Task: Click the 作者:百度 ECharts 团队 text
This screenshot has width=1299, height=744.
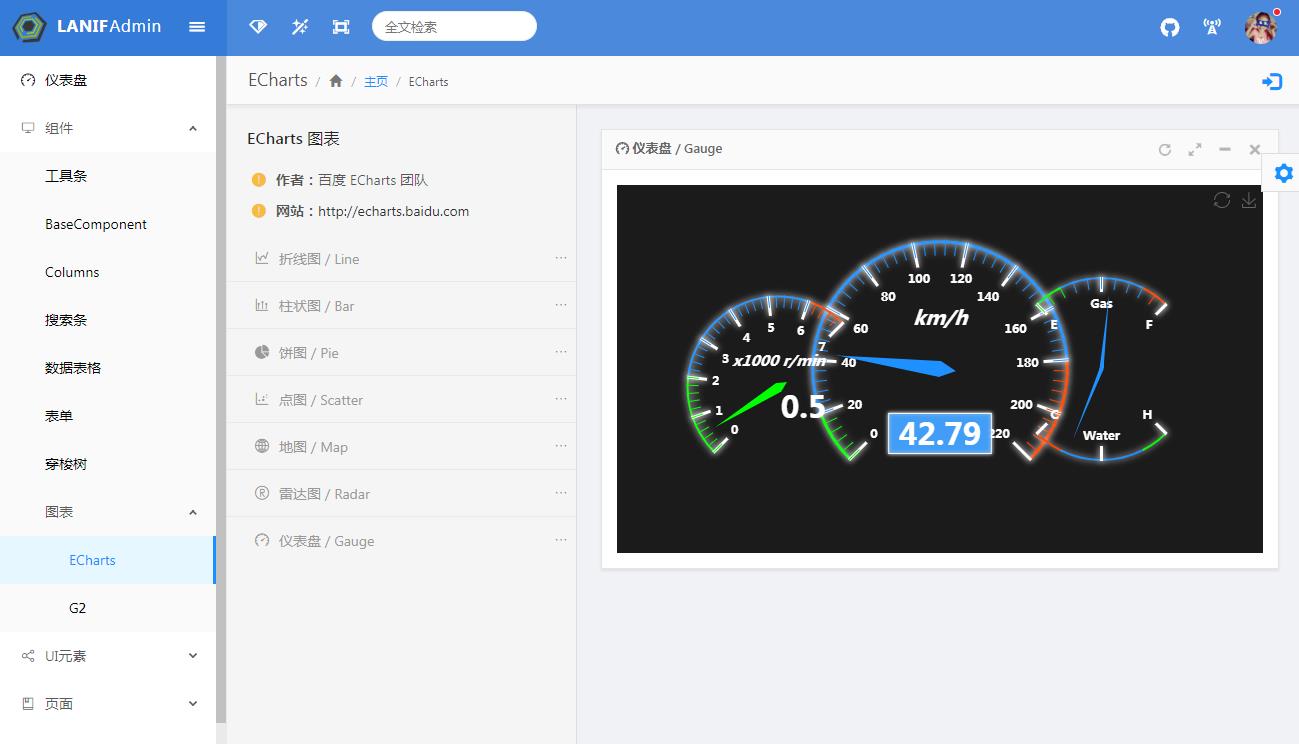Action: [x=352, y=180]
